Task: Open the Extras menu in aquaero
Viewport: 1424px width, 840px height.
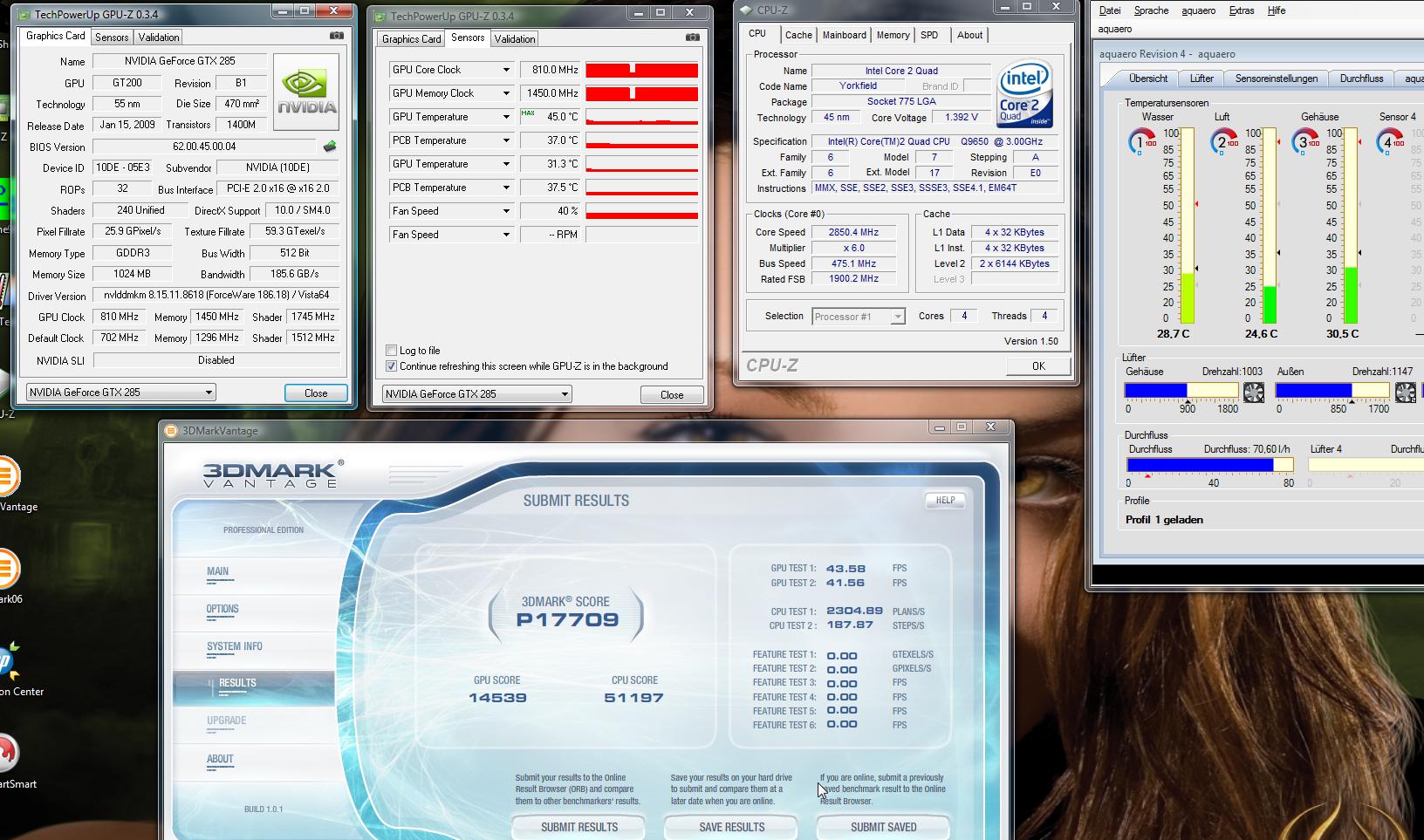Action: click(x=1241, y=10)
